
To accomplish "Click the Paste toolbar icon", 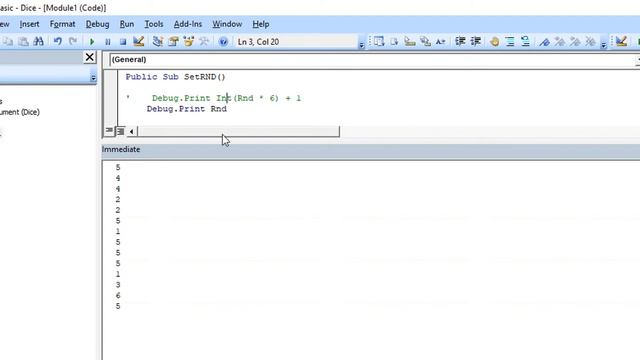I will click(23, 42).
